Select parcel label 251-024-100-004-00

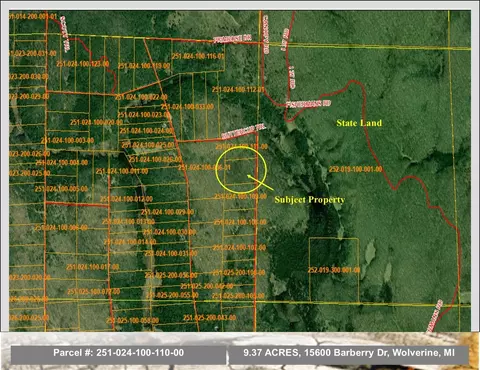(x=62, y=163)
